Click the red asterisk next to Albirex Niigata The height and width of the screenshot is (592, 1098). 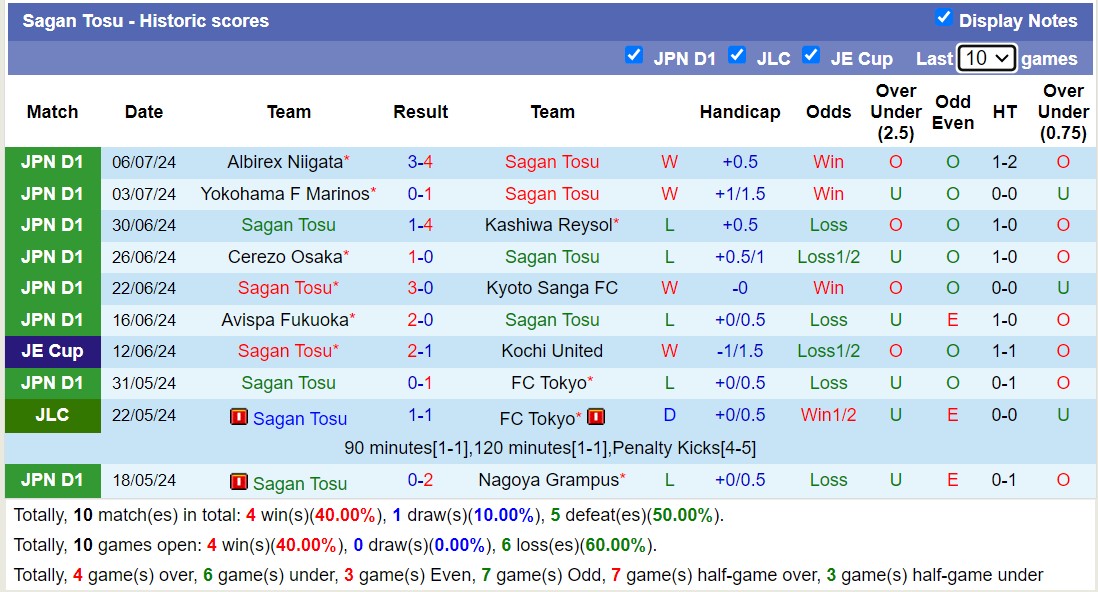pyautogui.click(x=346, y=155)
